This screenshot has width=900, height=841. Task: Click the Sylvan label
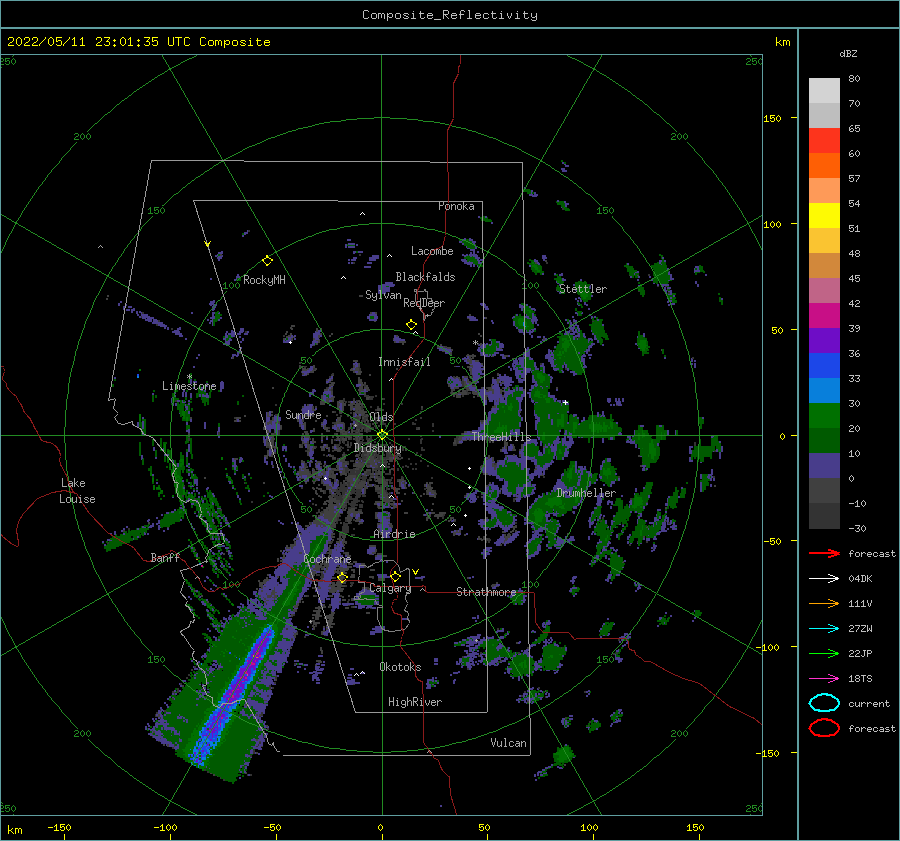point(383,295)
